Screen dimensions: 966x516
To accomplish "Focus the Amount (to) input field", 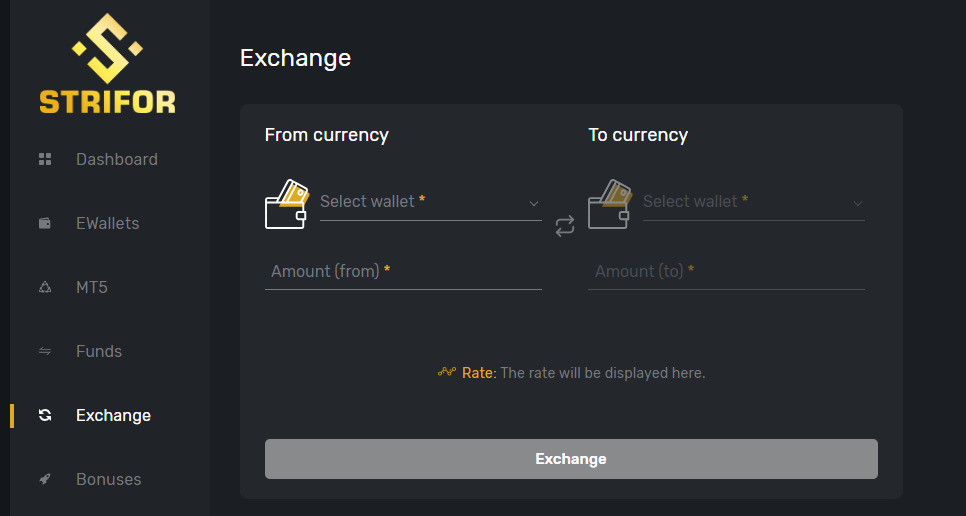I will click(726, 272).
